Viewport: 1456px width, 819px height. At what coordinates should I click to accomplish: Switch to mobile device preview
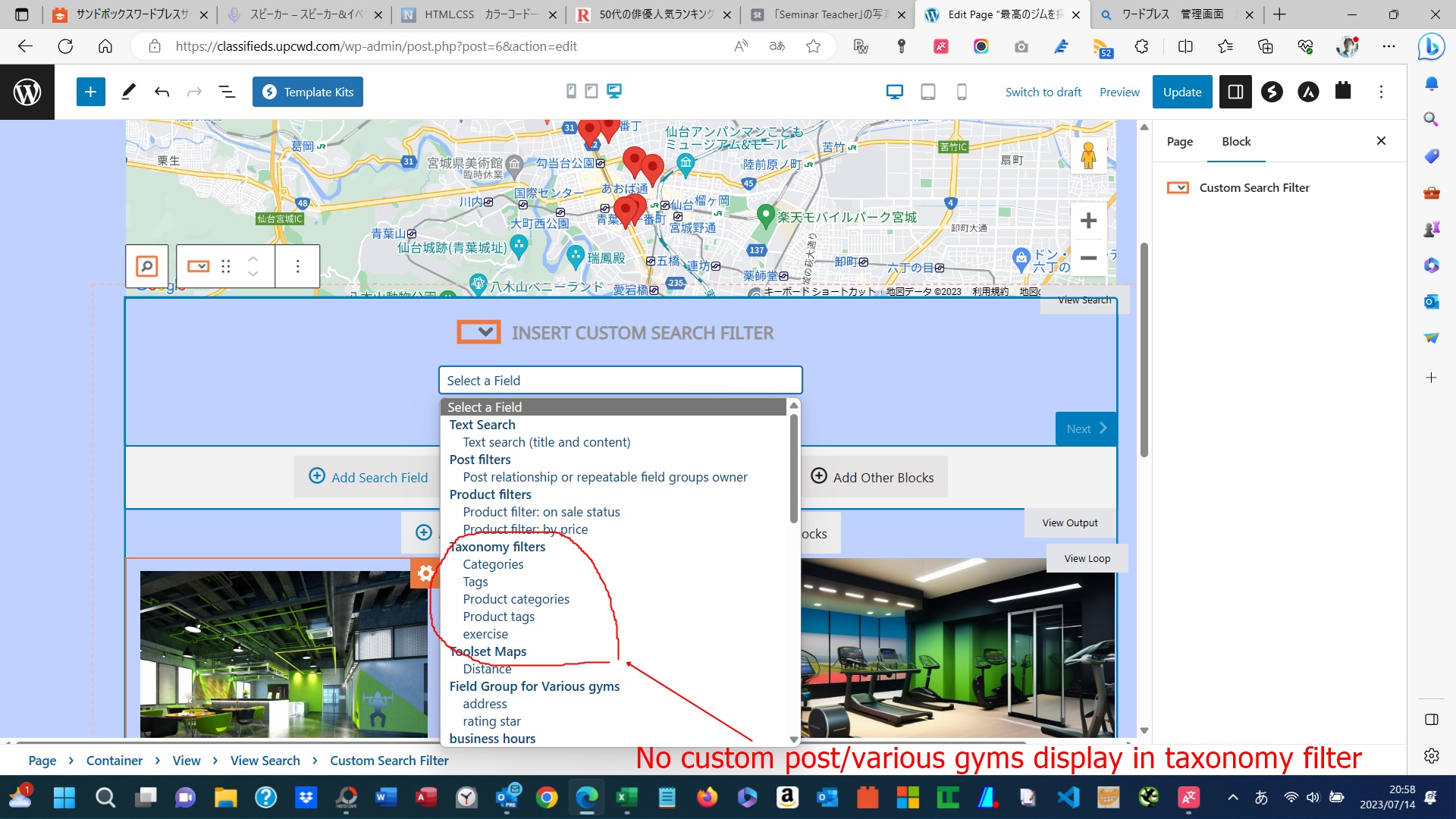tap(962, 92)
